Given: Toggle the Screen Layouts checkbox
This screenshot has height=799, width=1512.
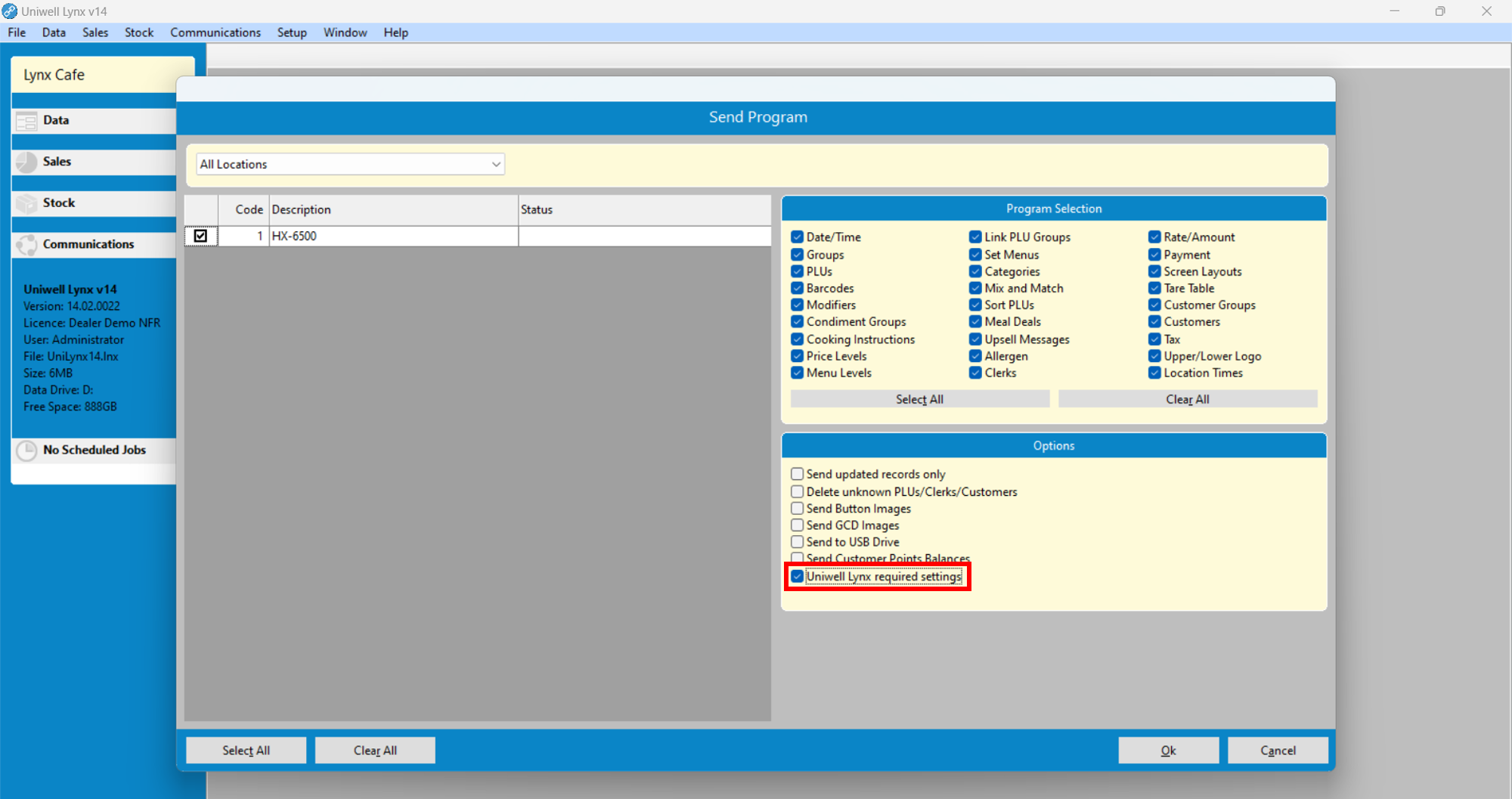Looking at the screenshot, I should tap(1154, 271).
